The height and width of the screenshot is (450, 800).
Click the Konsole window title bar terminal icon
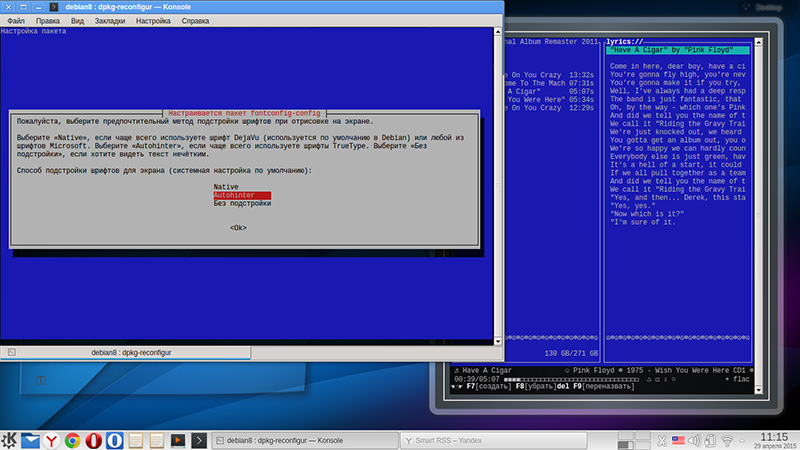coord(54,7)
